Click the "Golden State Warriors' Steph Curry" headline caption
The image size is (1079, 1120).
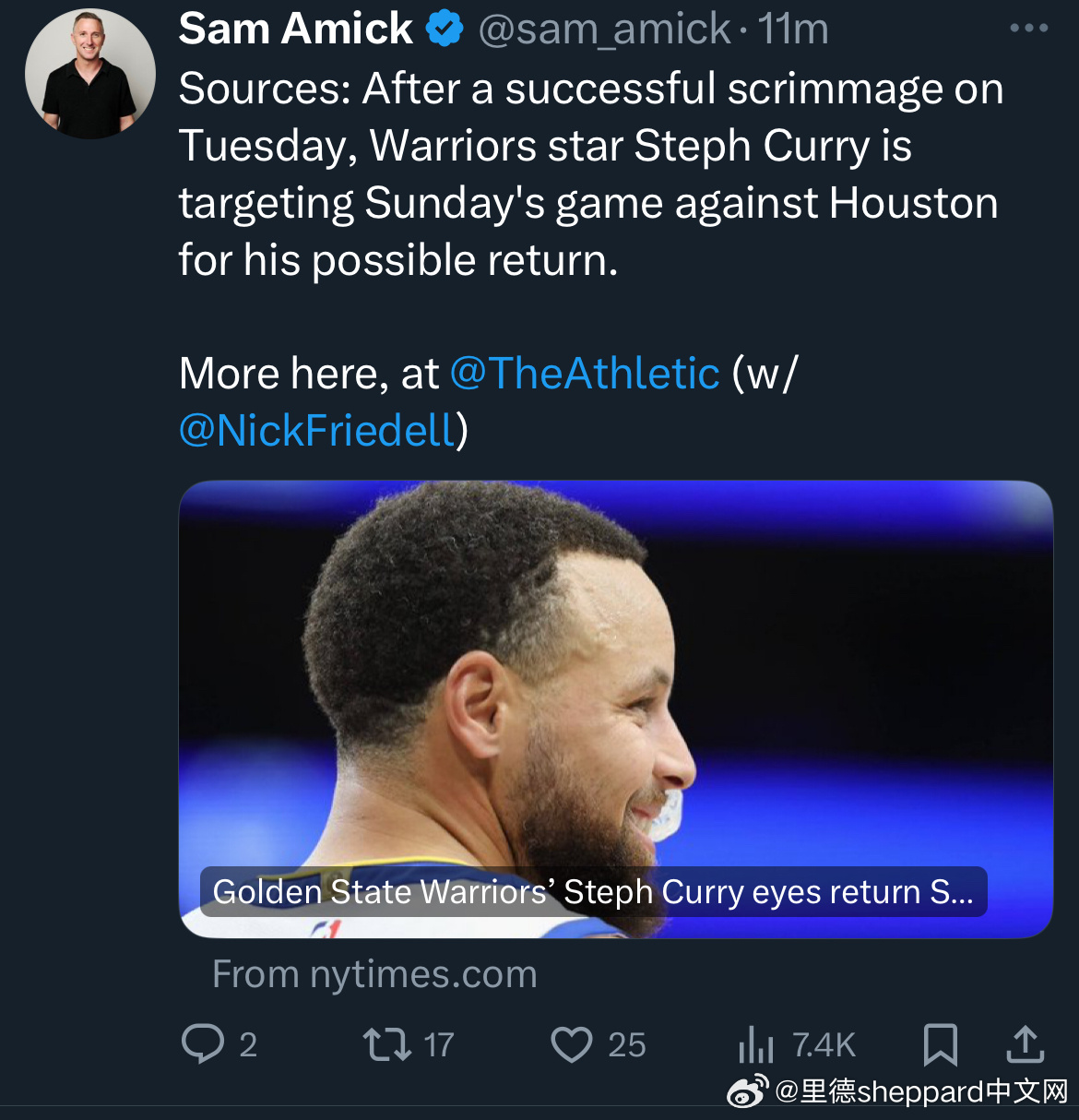coord(593,892)
